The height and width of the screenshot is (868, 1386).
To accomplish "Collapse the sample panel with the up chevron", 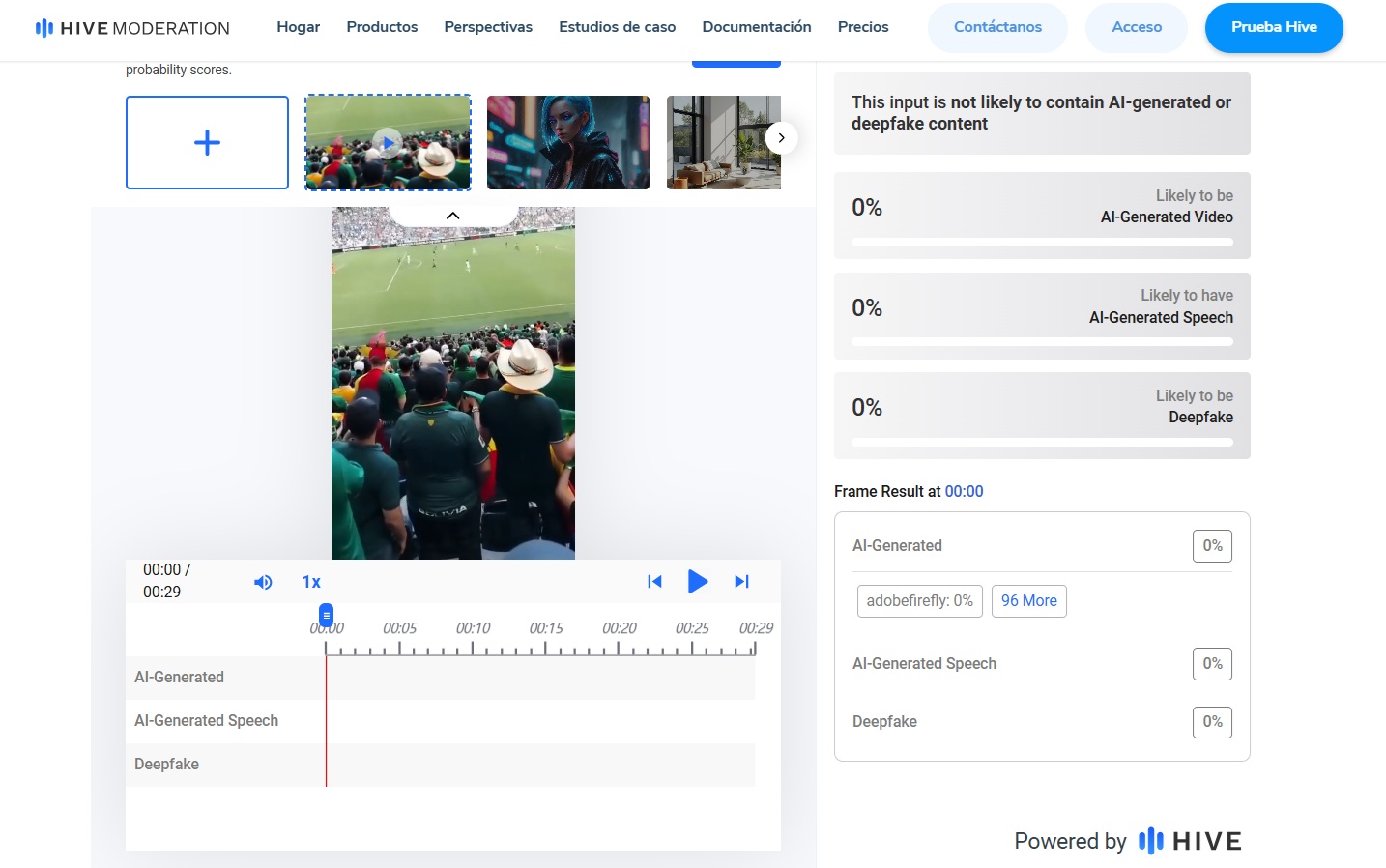I will click(452, 216).
